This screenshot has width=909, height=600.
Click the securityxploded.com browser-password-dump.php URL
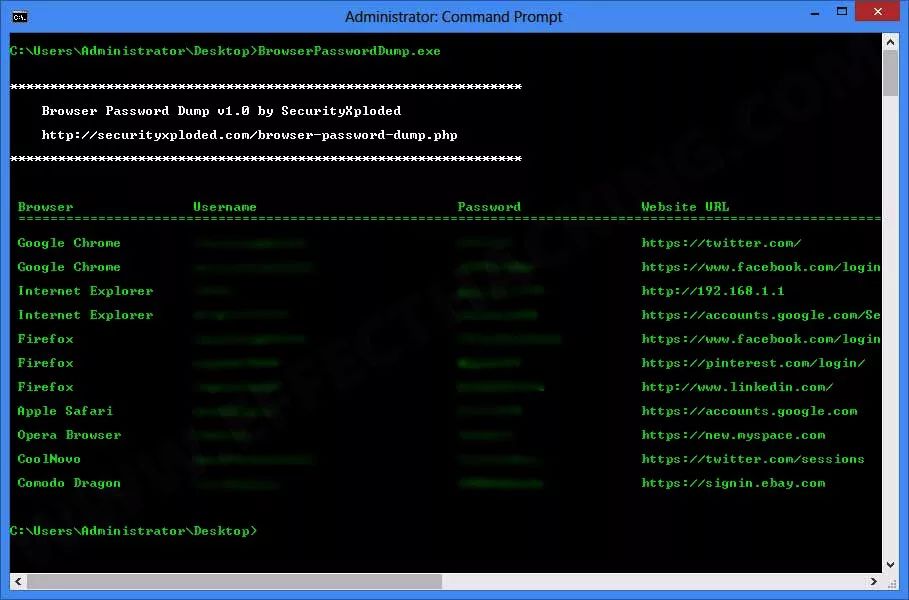[249, 135]
